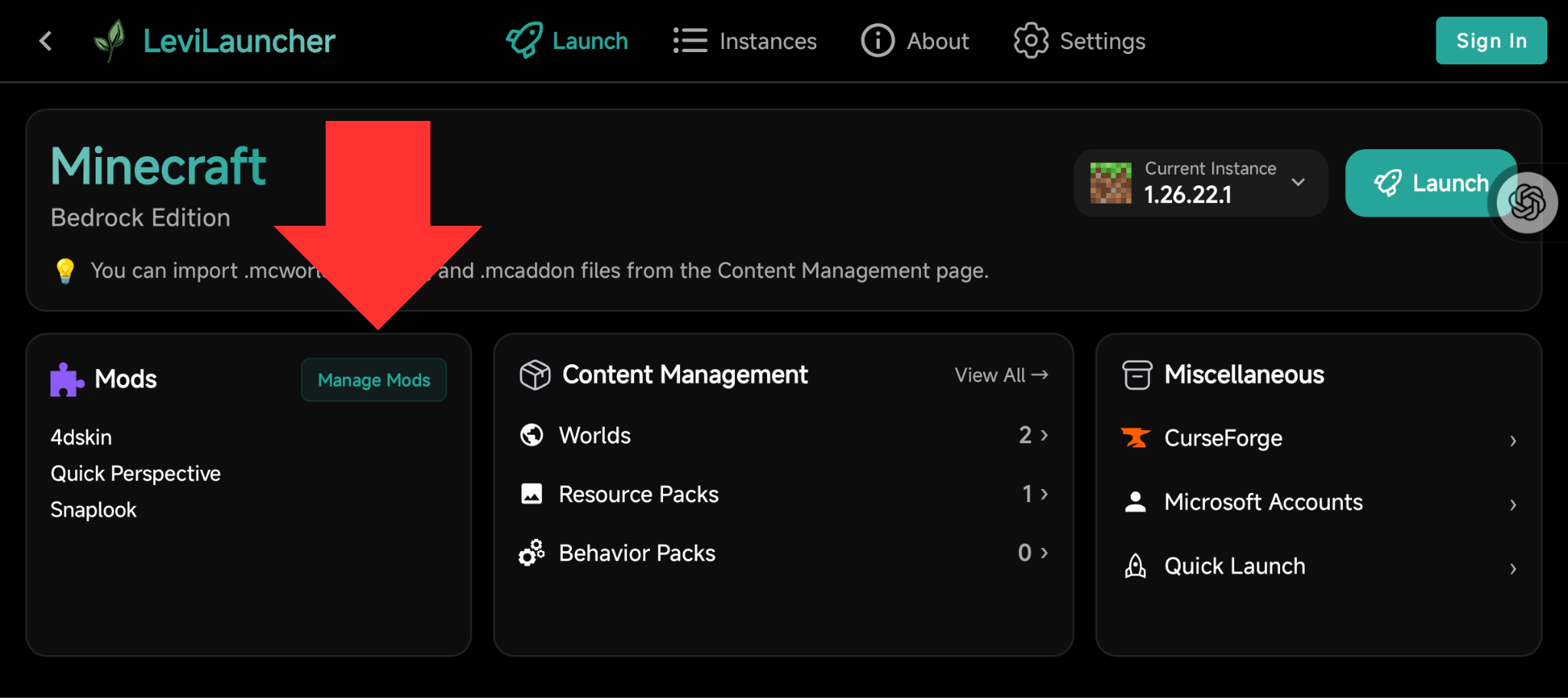Click the lightbulb tip icon
Viewport: 1568px width, 698px height.
tap(65, 271)
